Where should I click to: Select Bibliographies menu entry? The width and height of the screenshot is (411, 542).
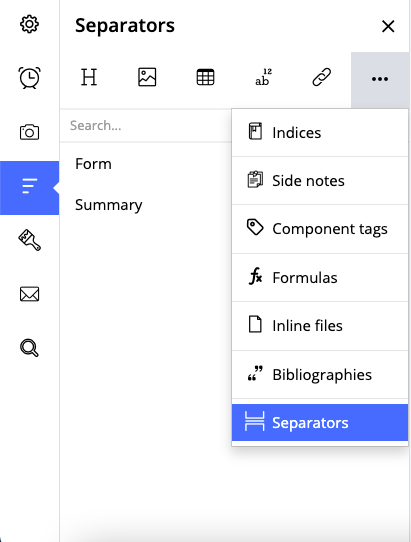[x=320, y=375]
